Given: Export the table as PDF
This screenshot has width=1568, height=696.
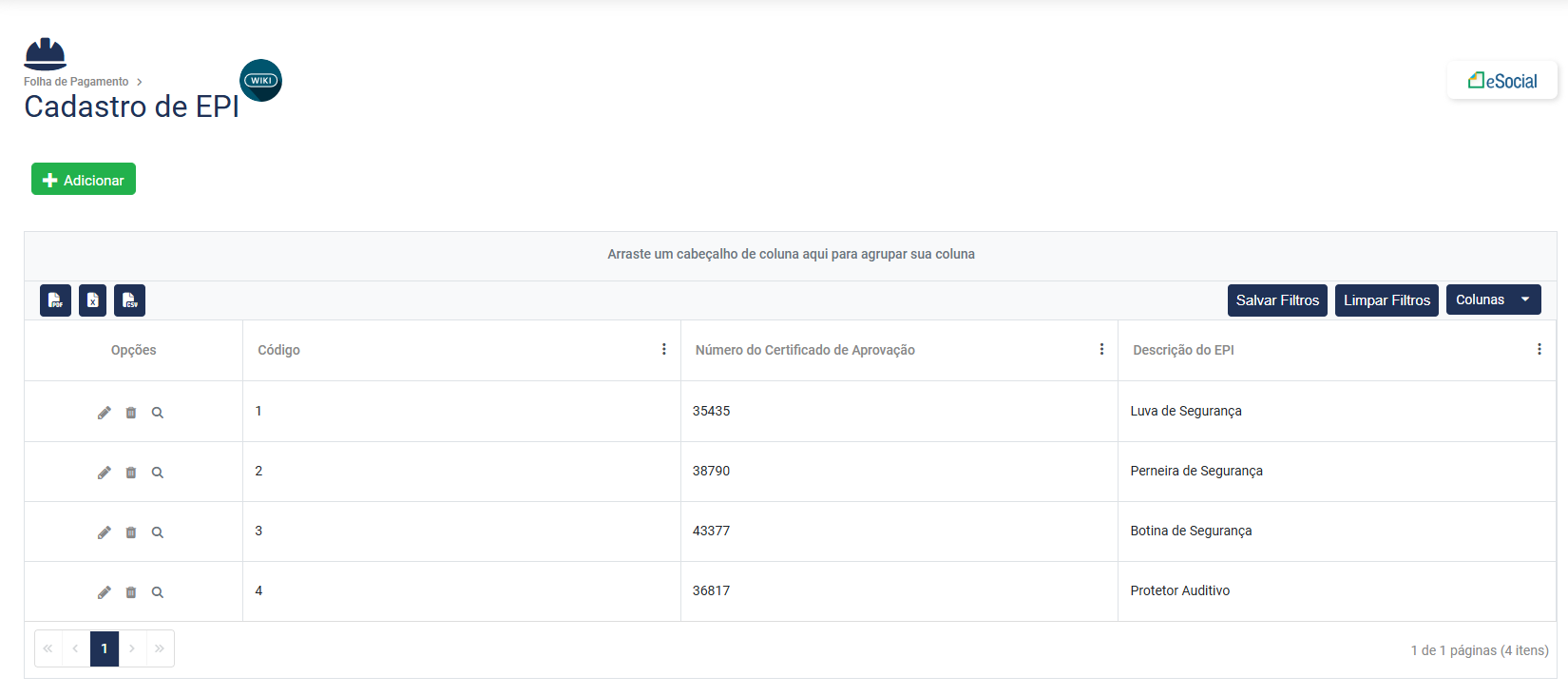Looking at the screenshot, I should click(x=55, y=300).
